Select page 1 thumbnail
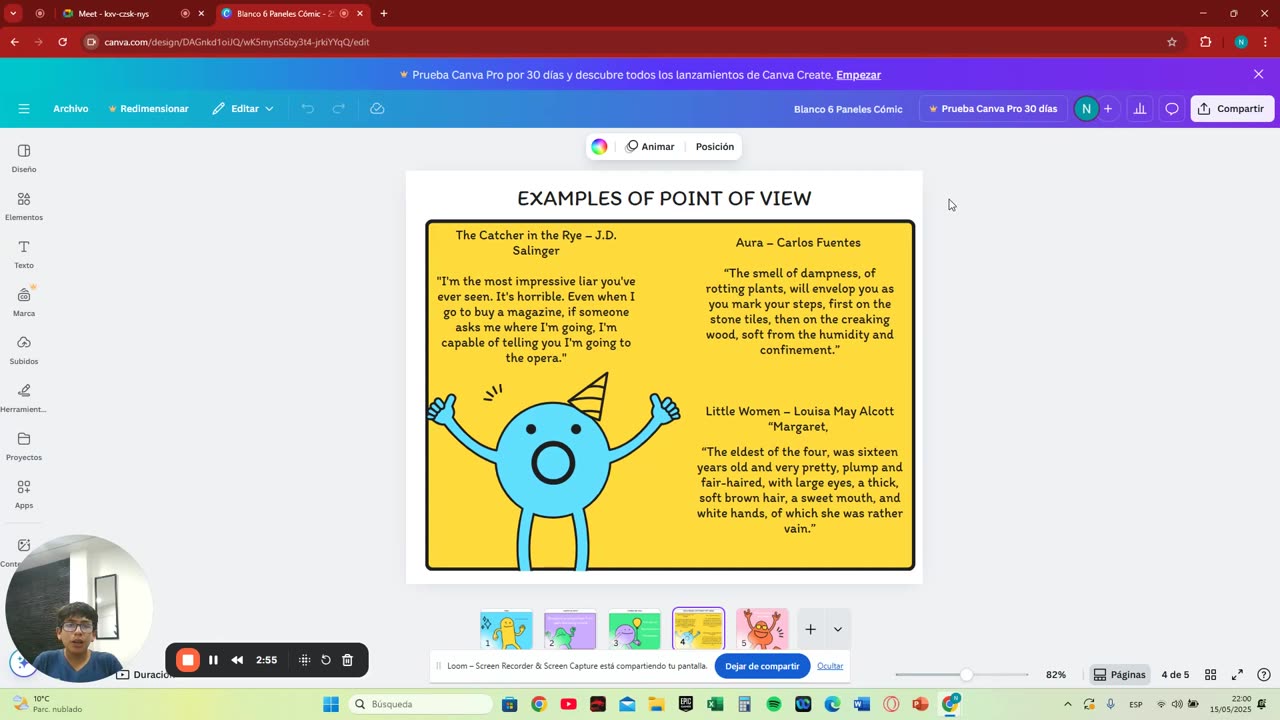This screenshot has height=720, width=1280. 506,629
